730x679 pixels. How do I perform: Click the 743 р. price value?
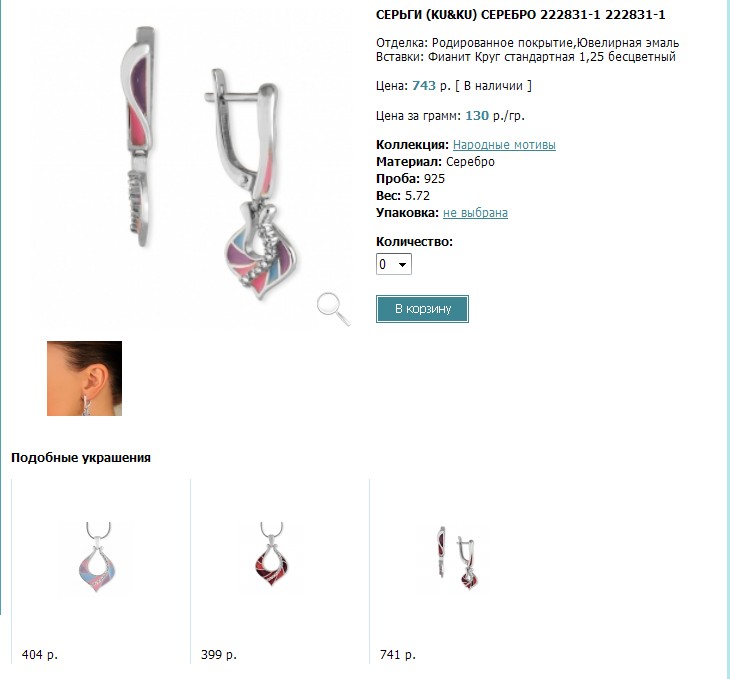[x=431, y=86]
